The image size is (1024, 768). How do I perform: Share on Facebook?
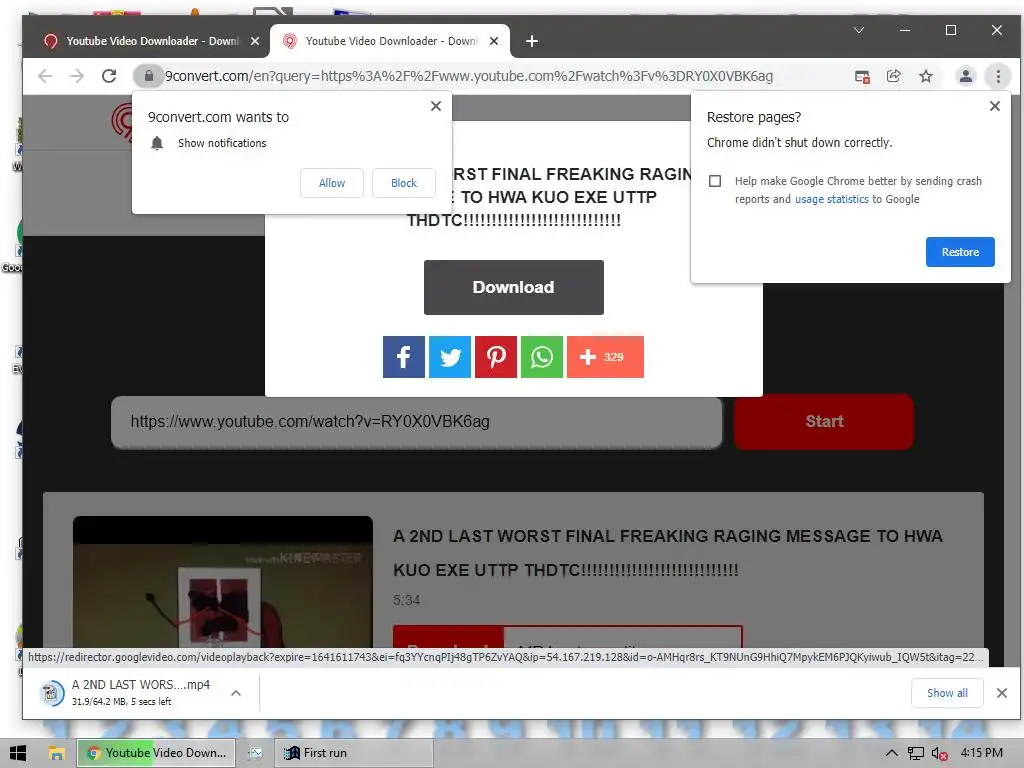point(404,357)
